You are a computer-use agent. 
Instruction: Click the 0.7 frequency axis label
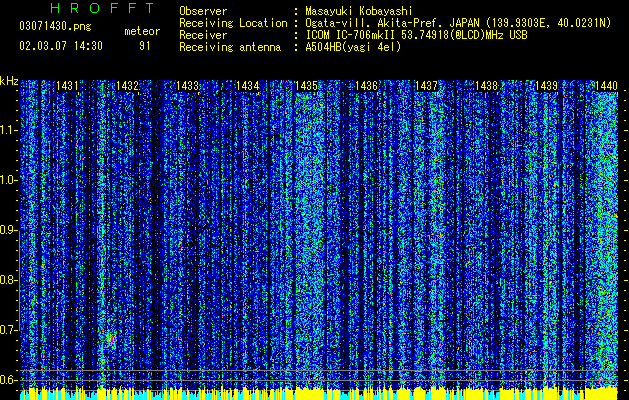(x=8, y=330)
